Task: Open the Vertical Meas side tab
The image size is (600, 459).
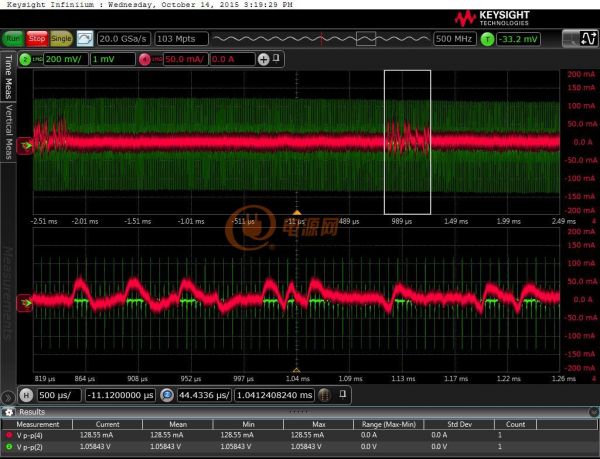Action: coord(8,132)
